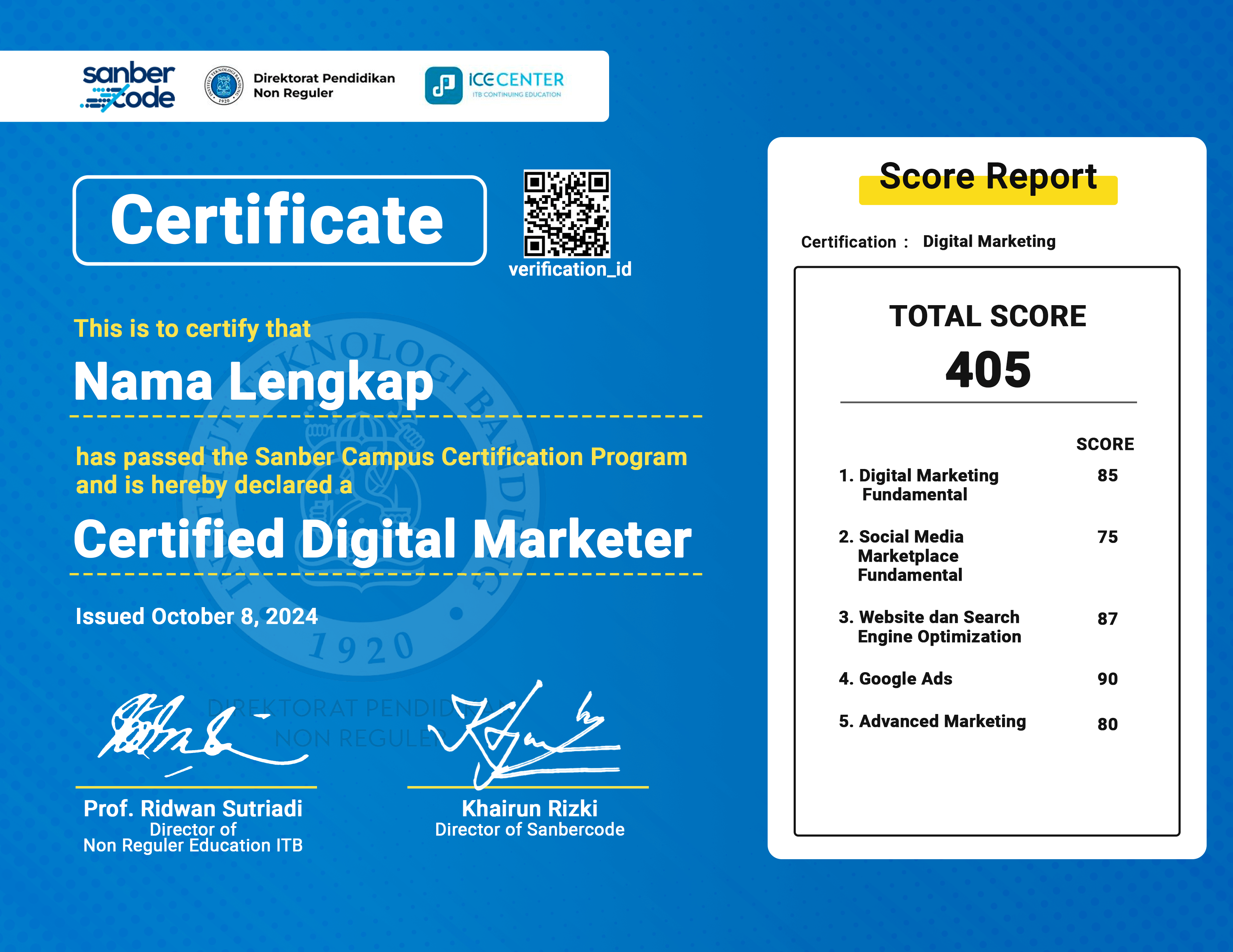
Task: Click the Sanbercode logo
Action: [128, 86]
